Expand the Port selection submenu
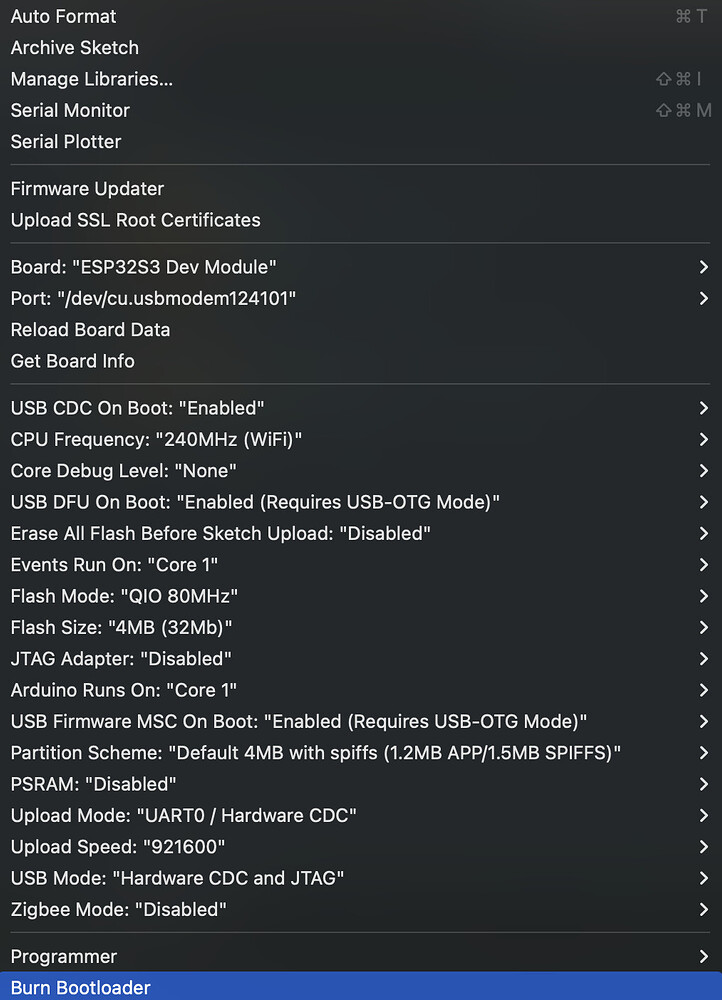 pos(153,298)
